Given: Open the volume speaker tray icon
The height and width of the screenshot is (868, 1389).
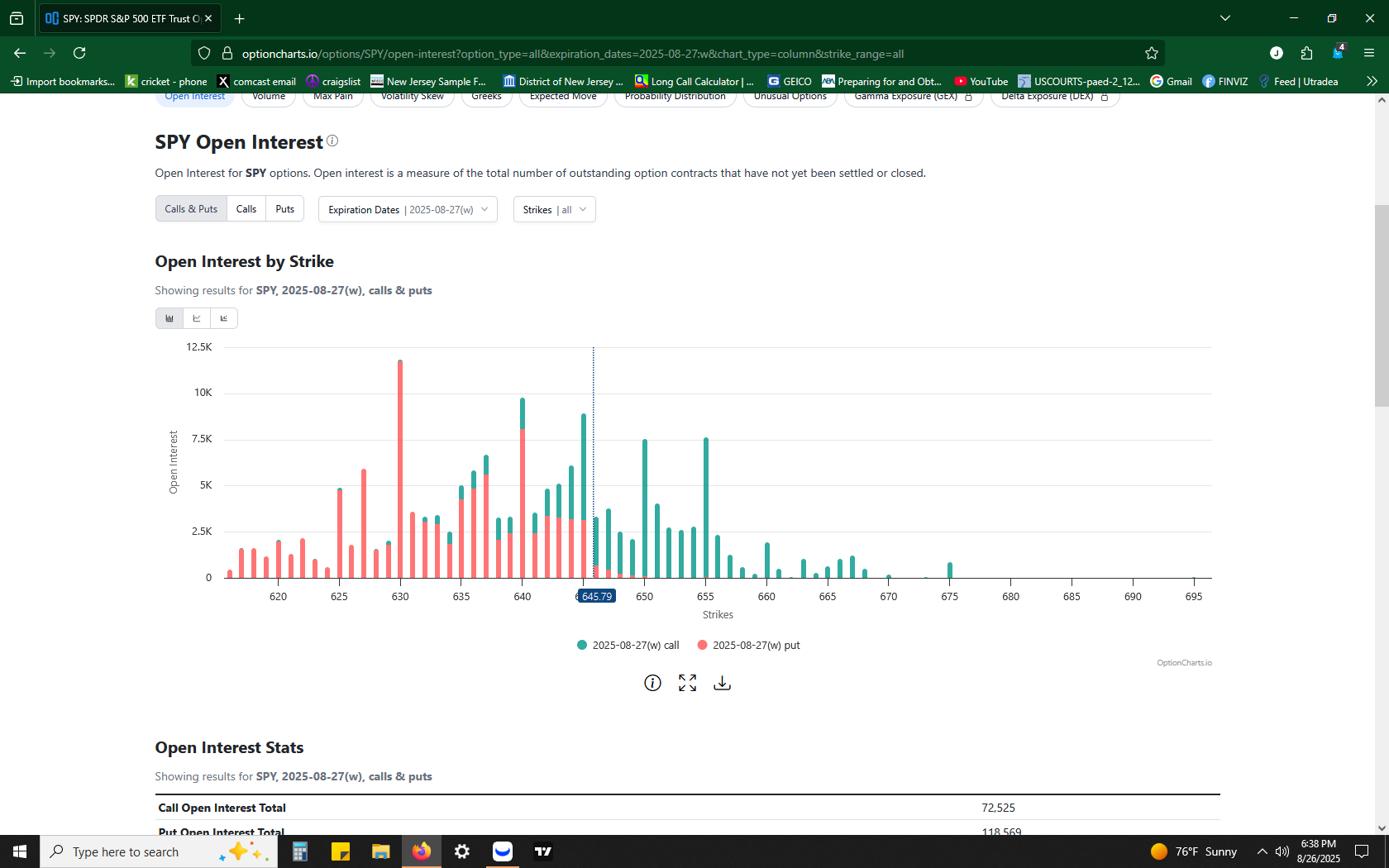Looking at the screenshot, I should click(1282, 851).
